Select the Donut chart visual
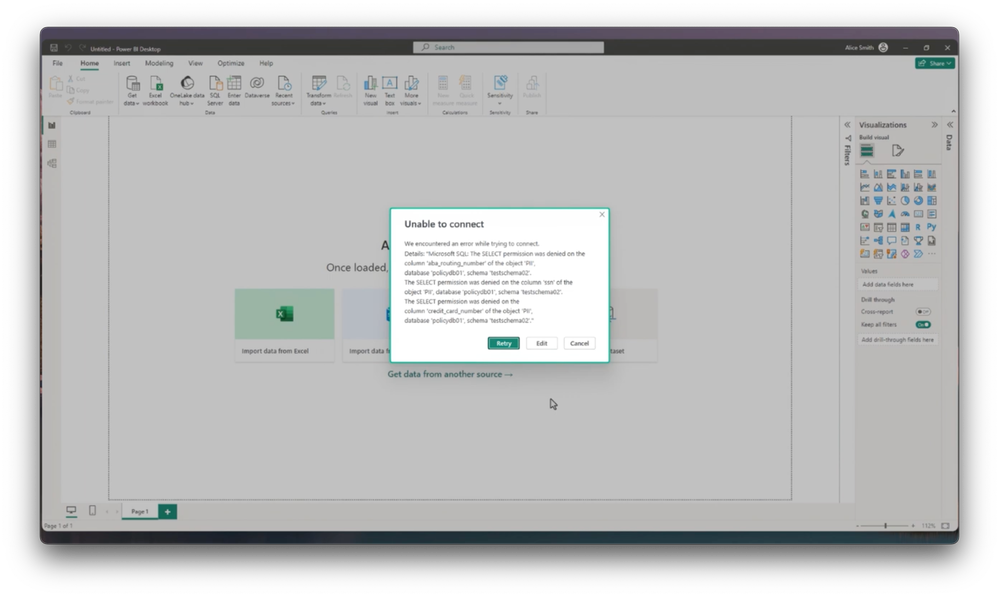Viewport: 999px width, 597px height. tap(918, 201)
